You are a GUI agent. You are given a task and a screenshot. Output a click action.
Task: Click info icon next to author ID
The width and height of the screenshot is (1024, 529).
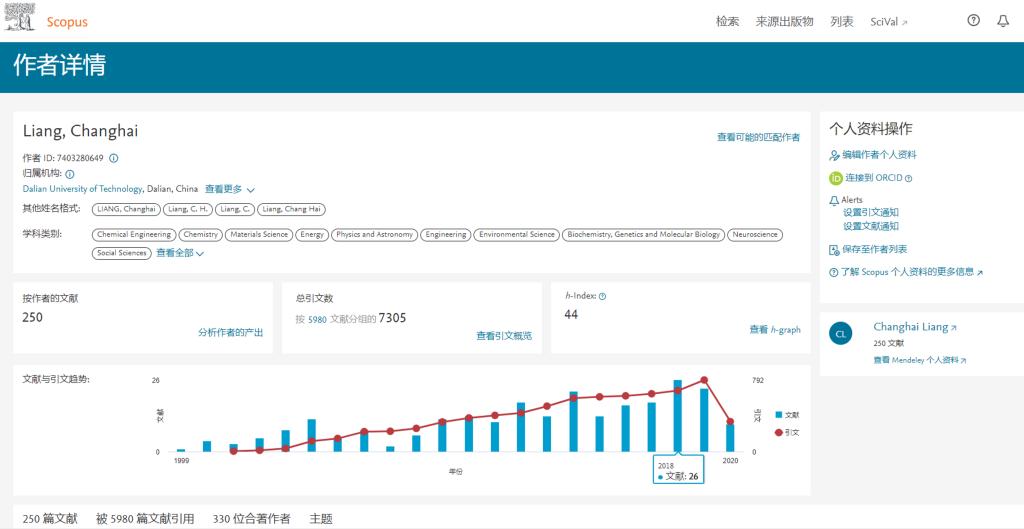(114, 158)
